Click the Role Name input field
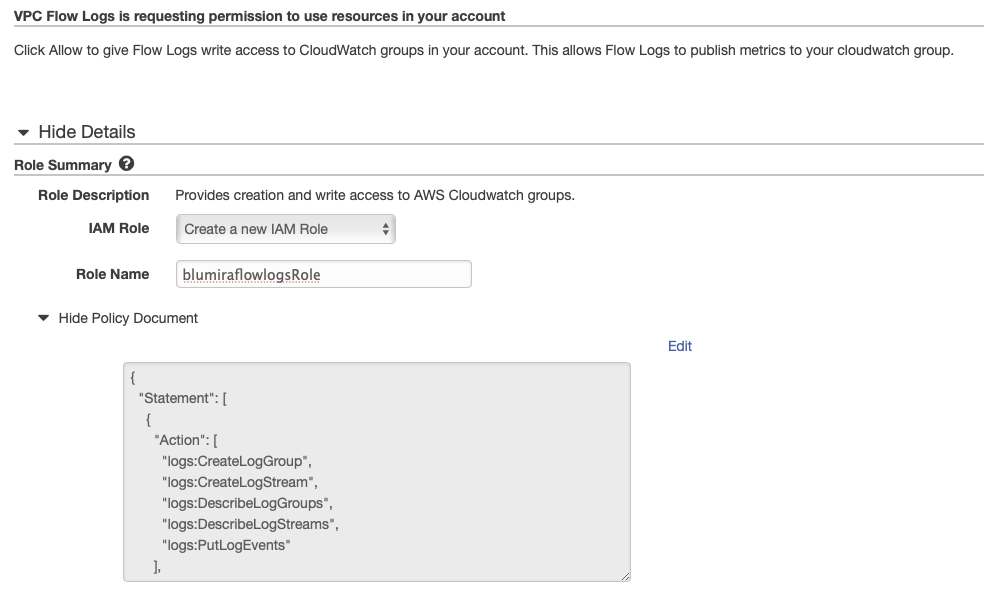Viewport: 984px width, 592px height. point(324,274)
